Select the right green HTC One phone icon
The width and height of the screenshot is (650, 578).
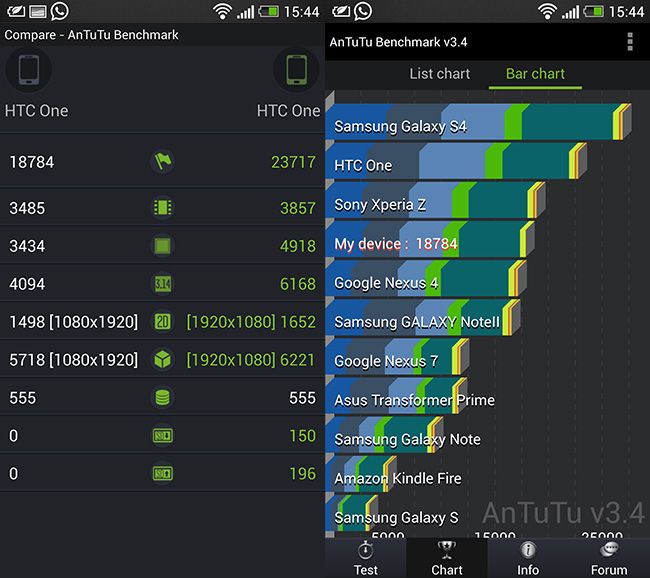pyautogui.click(x=296, y=70)
